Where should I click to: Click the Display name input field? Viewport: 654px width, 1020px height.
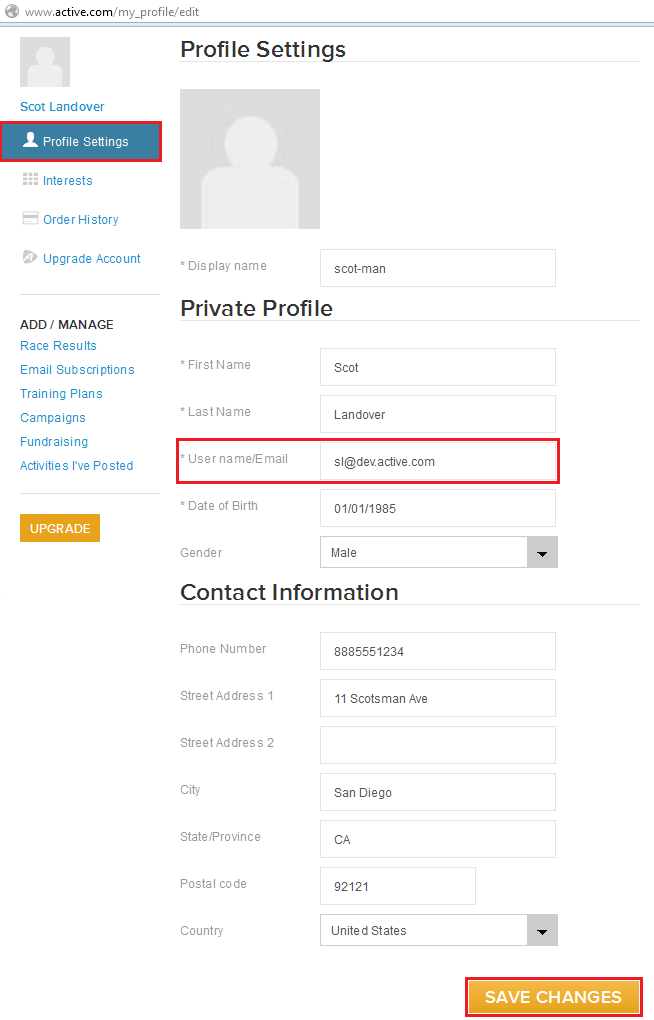click(437, 268)
